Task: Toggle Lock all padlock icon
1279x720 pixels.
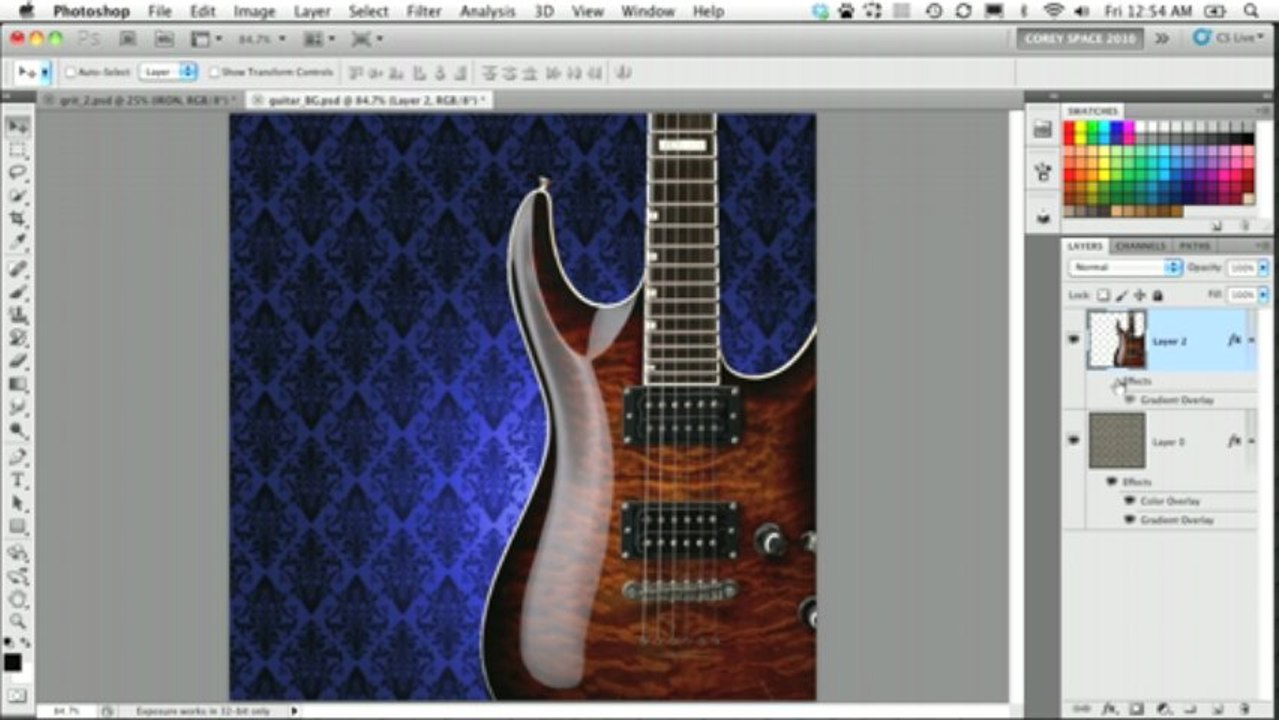Action: (1157, 295)
